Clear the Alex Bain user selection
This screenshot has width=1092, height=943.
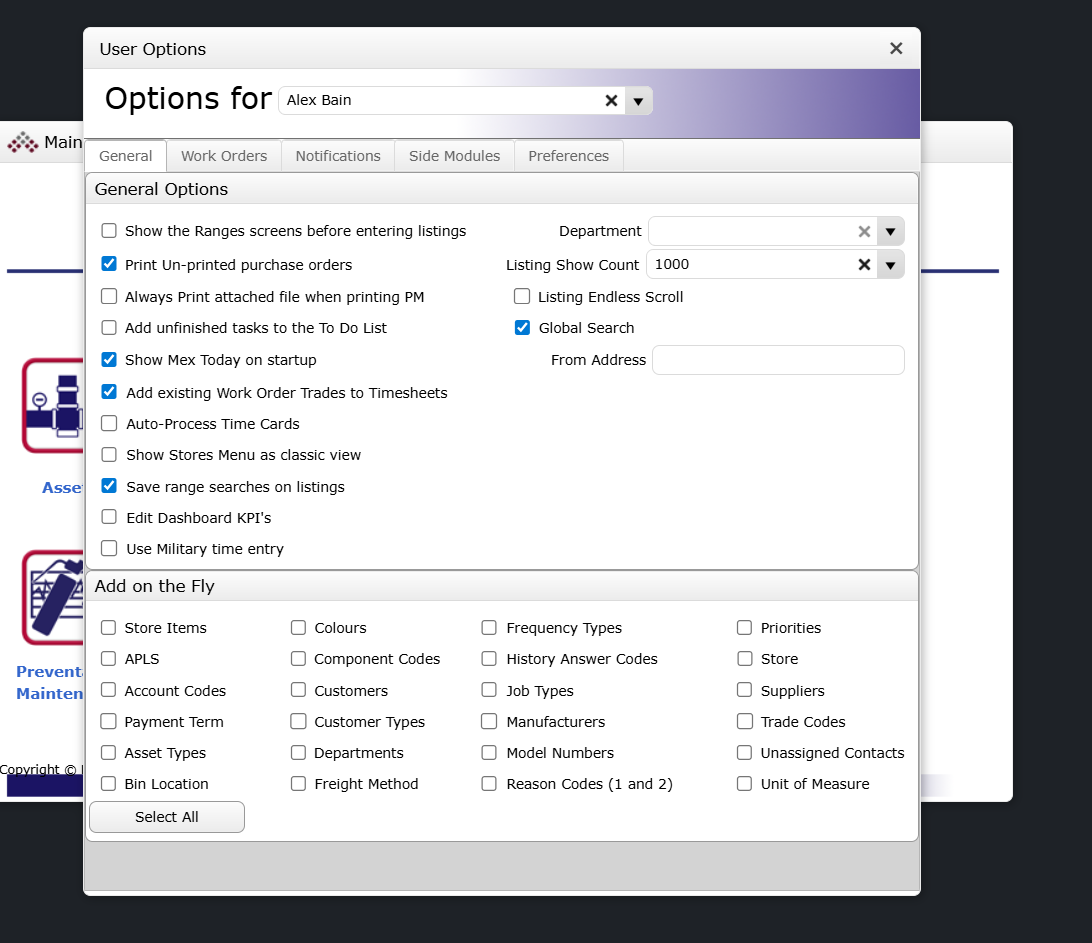tap(611, 101)
